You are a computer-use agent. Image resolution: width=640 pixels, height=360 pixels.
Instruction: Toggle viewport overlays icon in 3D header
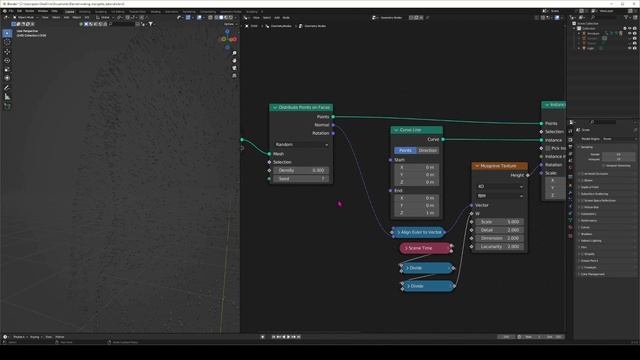(199, 18)
